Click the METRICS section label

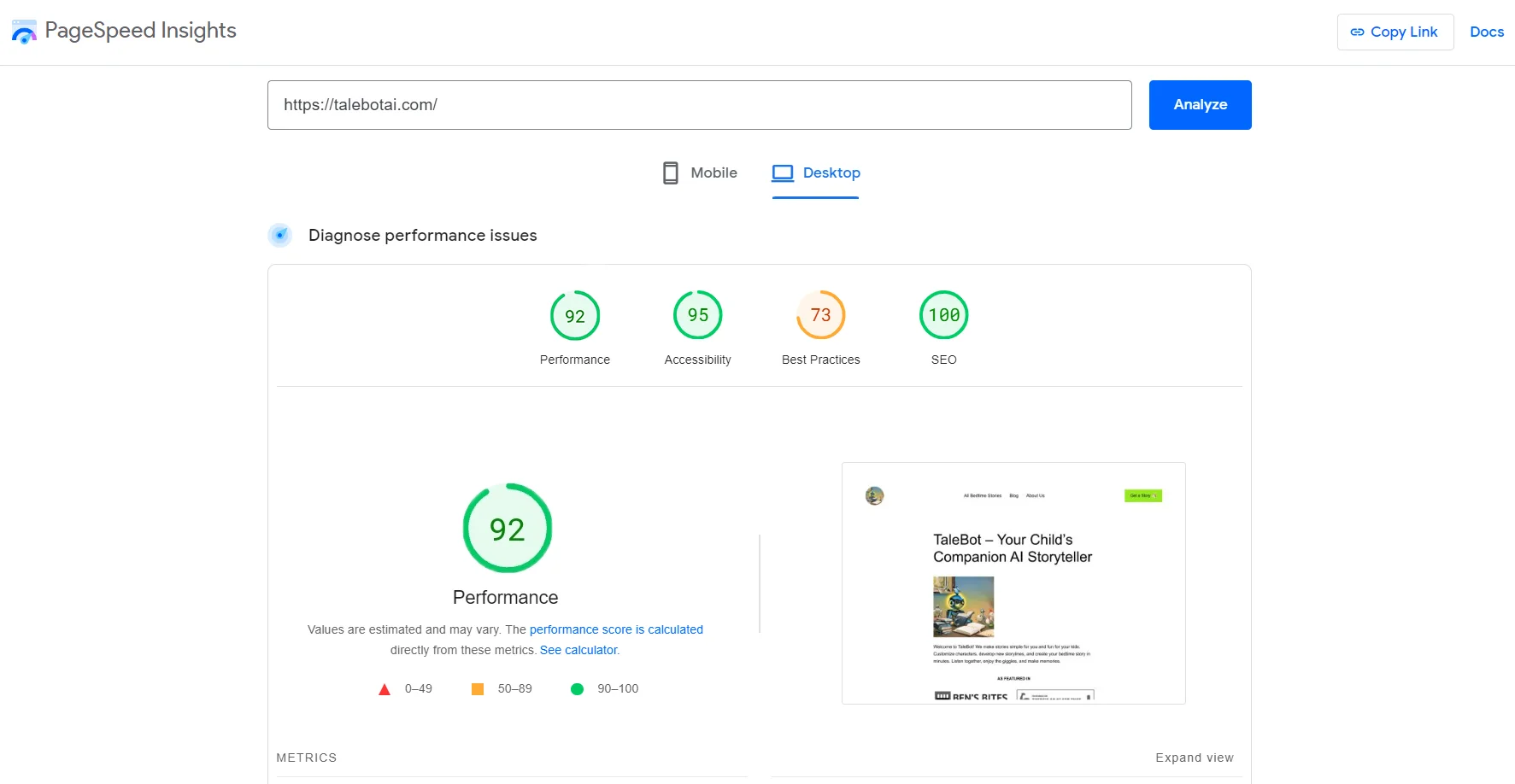click(x=307, y=758)
